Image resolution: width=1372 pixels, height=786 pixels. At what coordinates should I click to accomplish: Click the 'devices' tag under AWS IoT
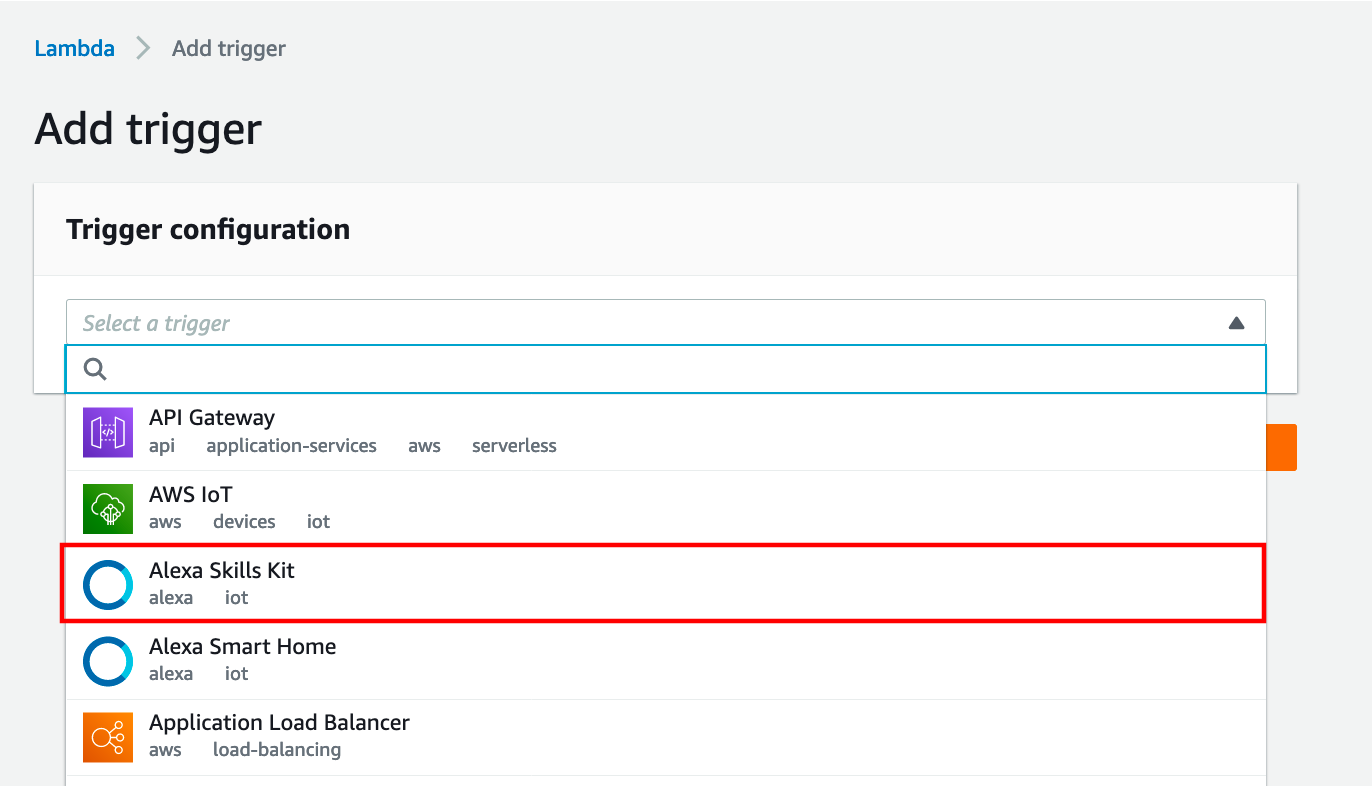[244, 522]
